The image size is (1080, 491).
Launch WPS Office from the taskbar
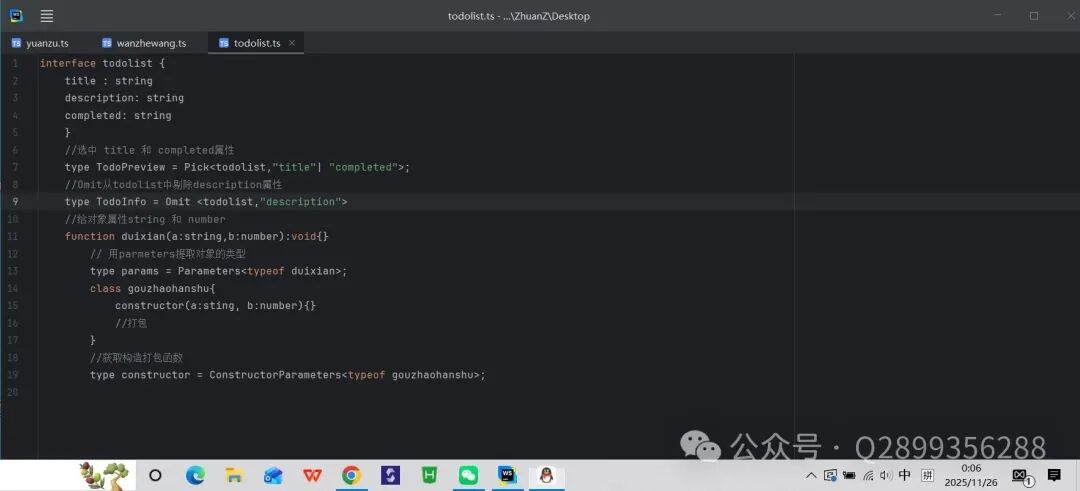(312, 475)
